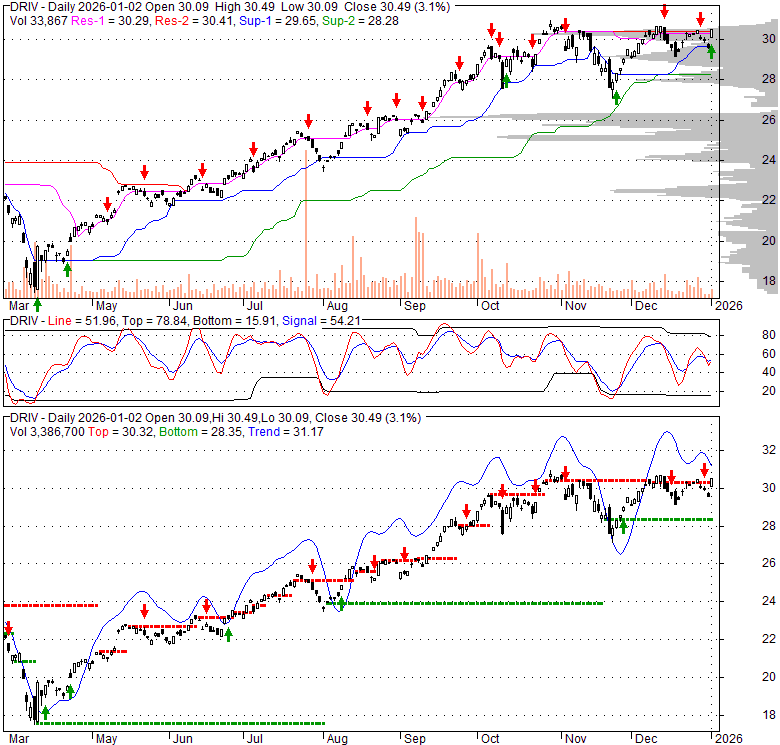This screenshot has width=780, height=745.
Task: Click the 'Dec' label on bottom chart axis
Action: click(x=646, y=739)
